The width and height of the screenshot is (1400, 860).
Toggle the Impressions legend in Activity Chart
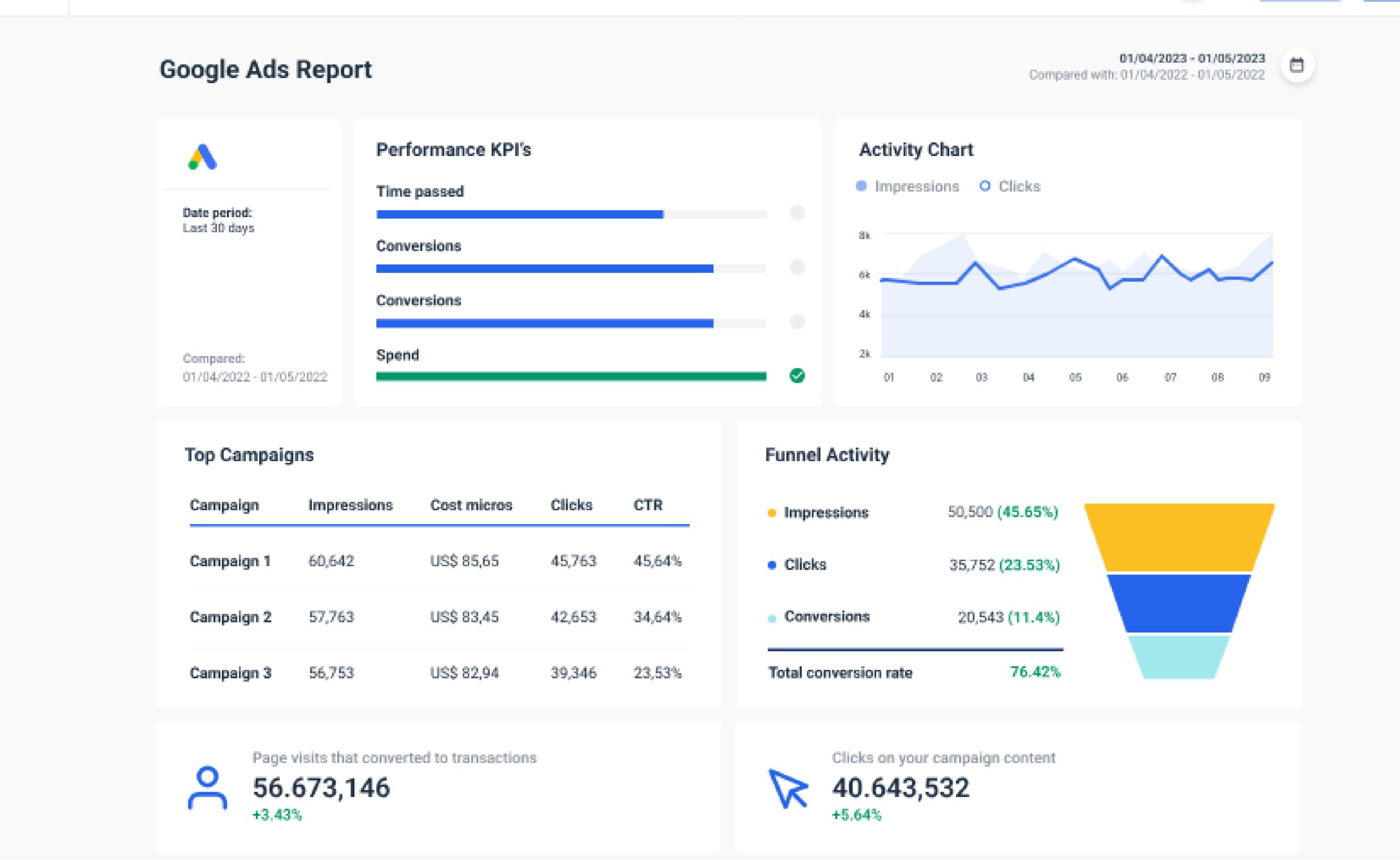(907, 186)
